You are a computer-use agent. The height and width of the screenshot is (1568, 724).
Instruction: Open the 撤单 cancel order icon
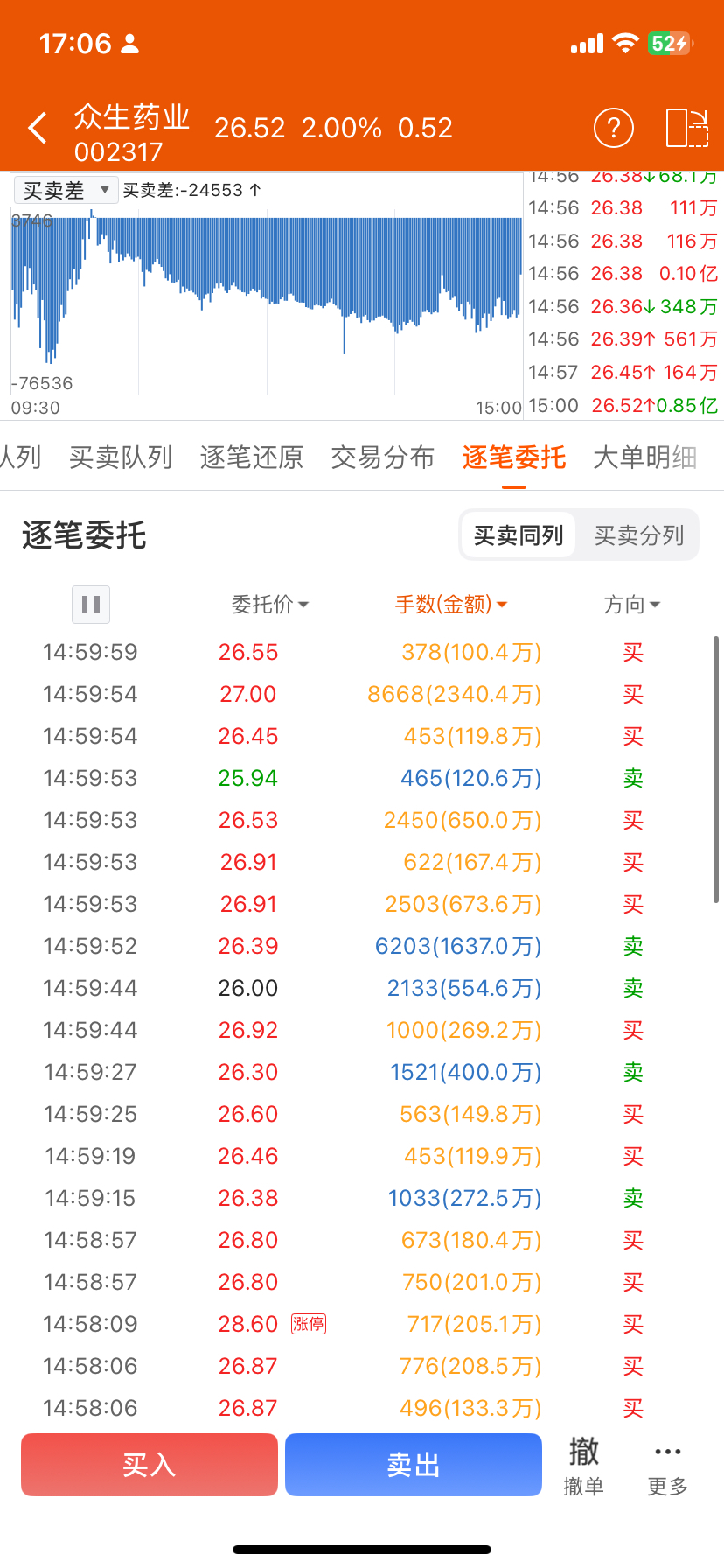[x=583, y=1466]
